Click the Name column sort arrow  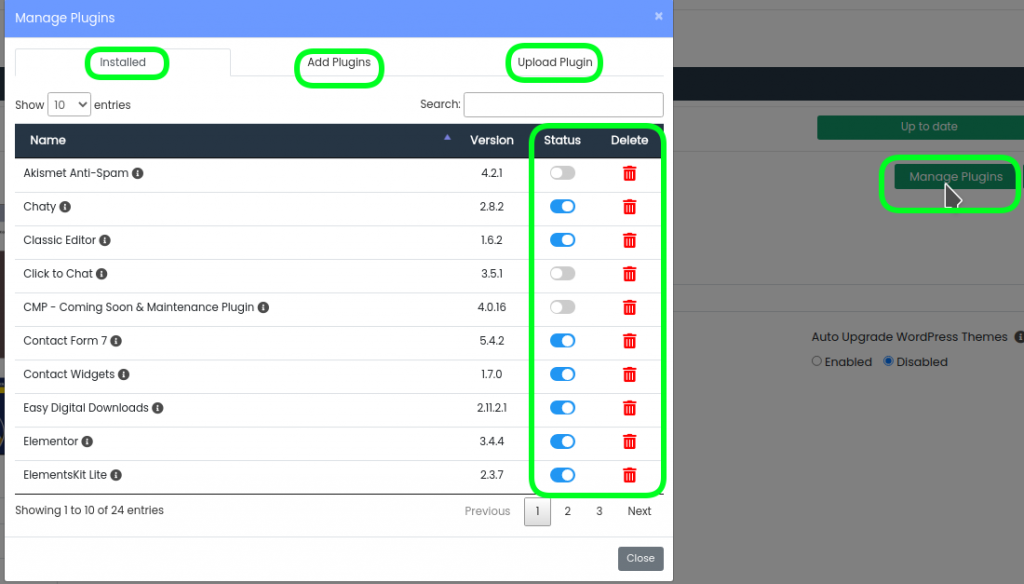(446, 140)
